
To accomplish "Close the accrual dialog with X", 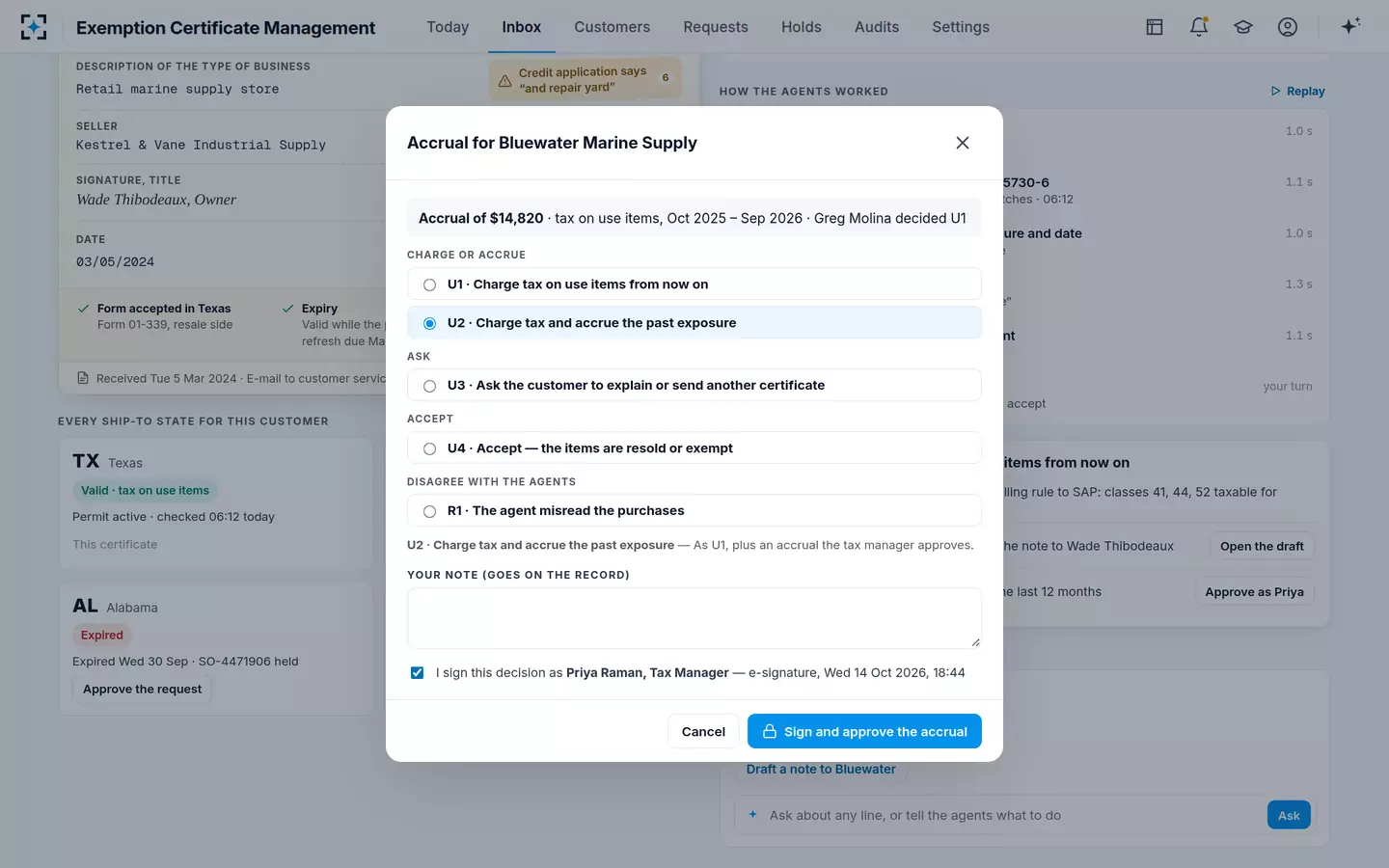I will [963, 143].
